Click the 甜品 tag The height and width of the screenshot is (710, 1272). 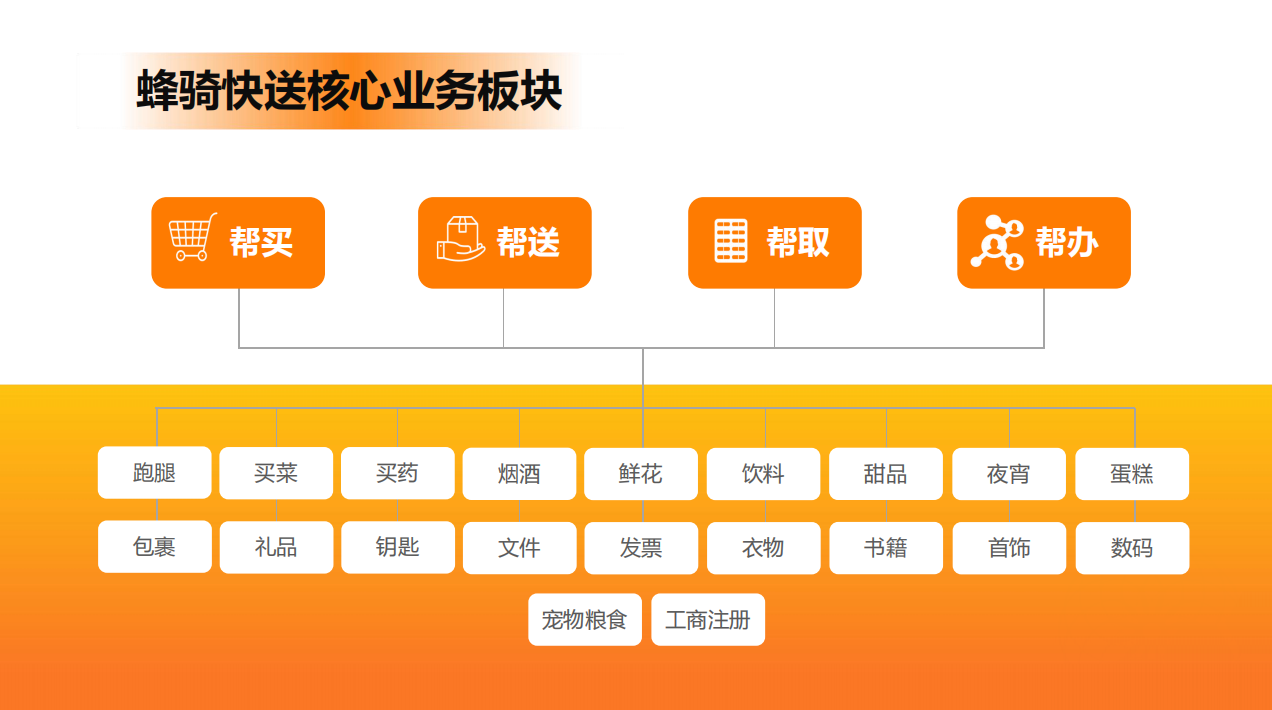(886, 474)
